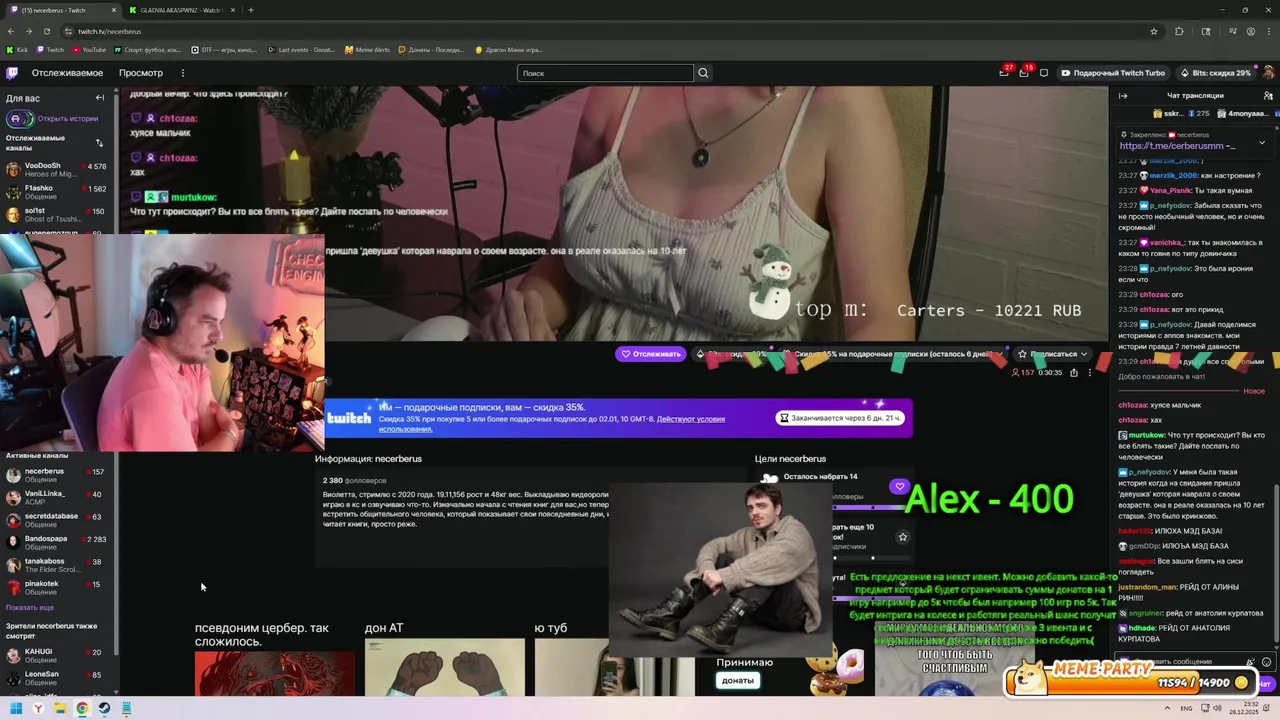Open stream options three-dot menu

click(1090, 372)
